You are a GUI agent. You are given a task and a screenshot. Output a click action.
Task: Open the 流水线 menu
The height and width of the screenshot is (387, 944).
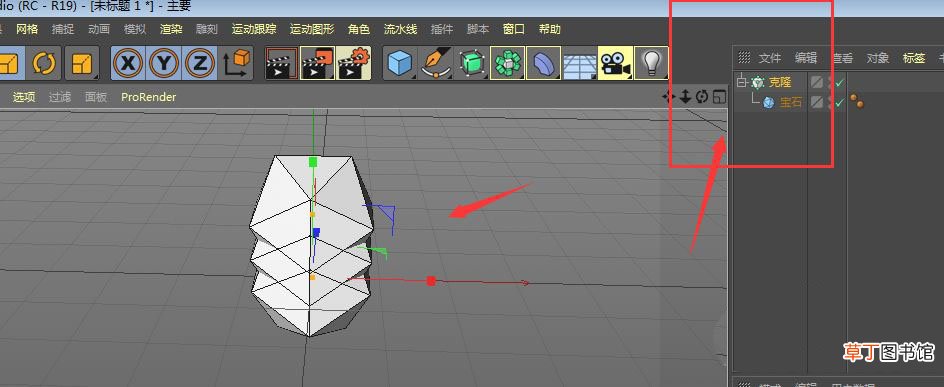(400, 29)
